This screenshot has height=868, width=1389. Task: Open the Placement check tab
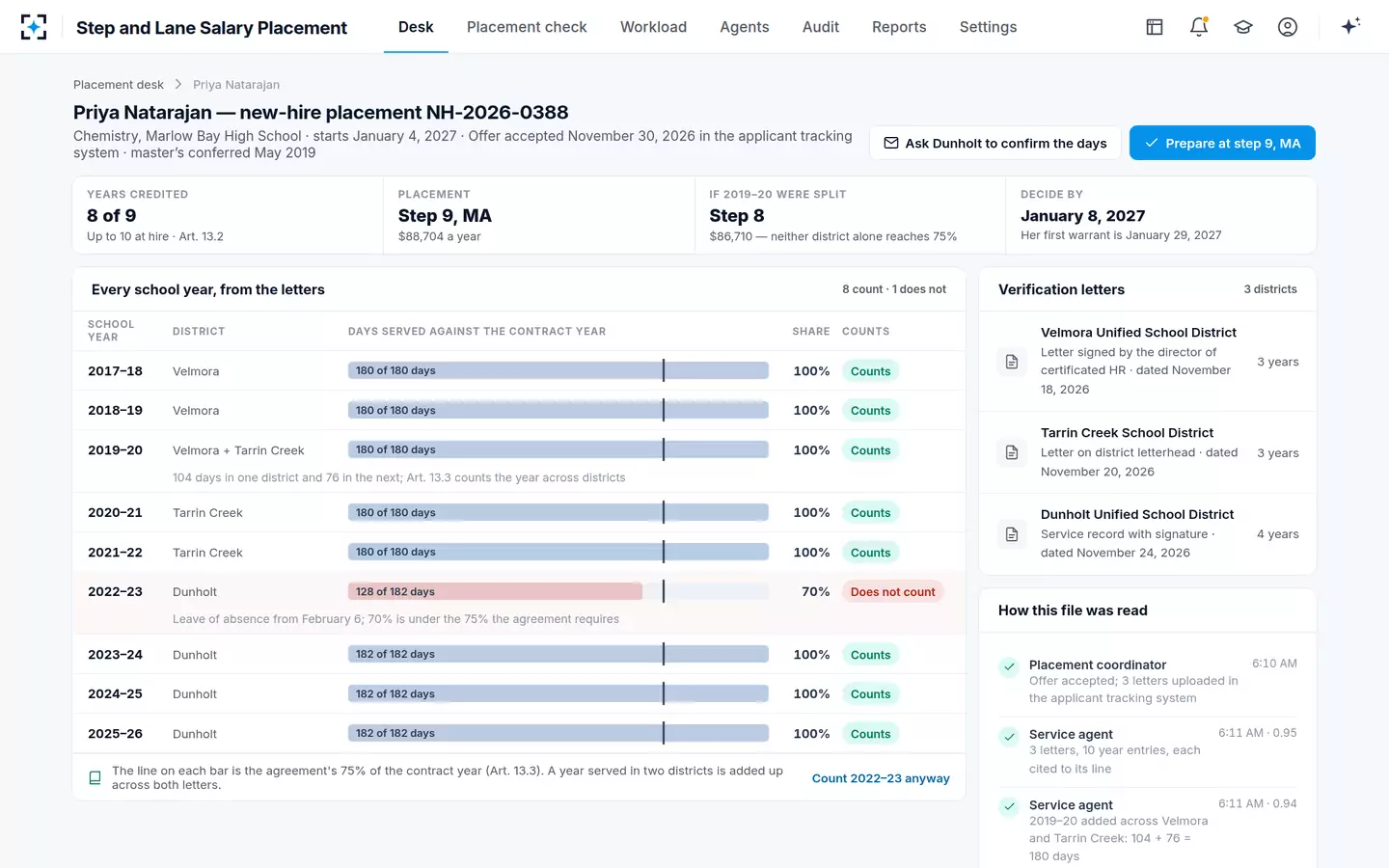pos(527,27)
